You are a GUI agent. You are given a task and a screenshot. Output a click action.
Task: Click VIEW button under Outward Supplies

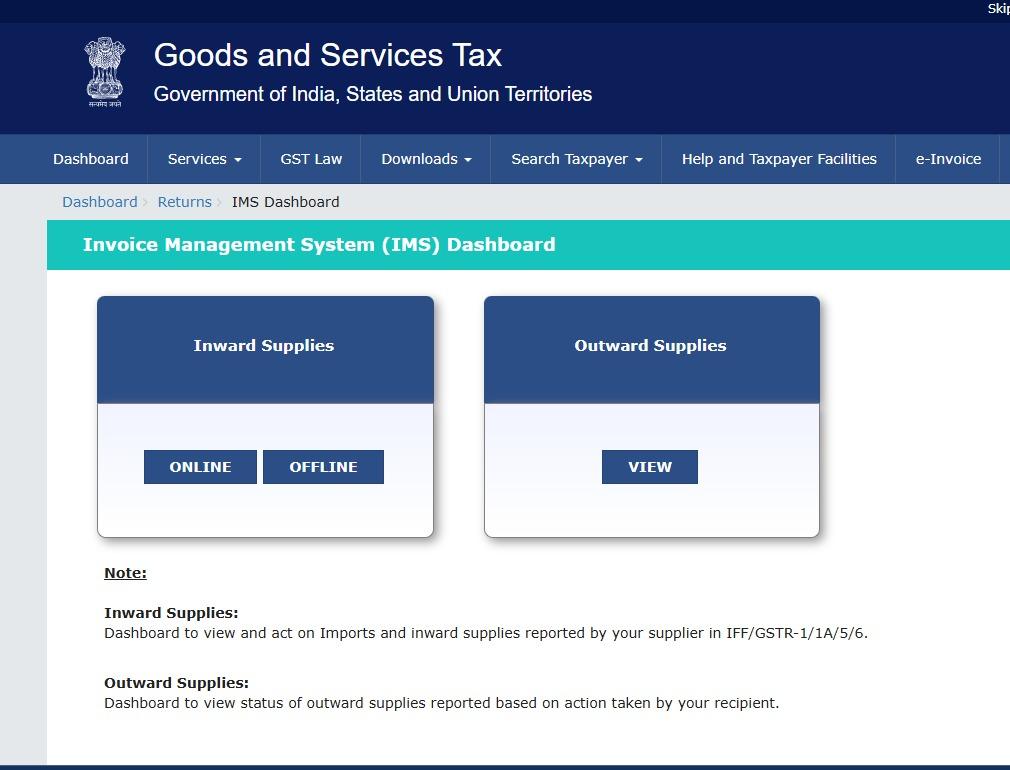(650, 467)
